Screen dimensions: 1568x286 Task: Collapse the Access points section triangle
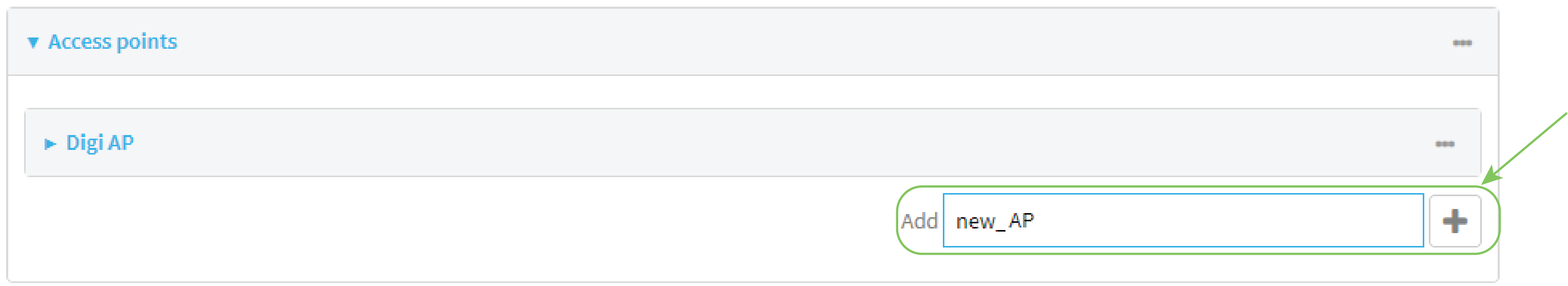click(x=33, y=43)
